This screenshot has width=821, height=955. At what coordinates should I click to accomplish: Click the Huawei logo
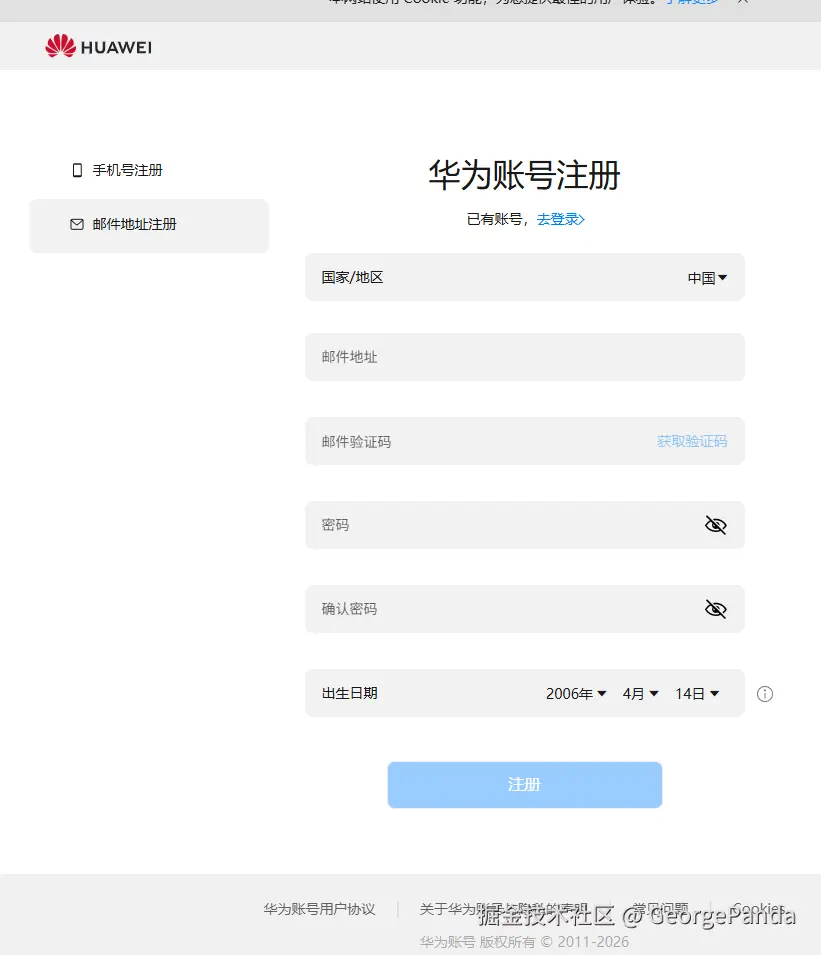point(97,46)
